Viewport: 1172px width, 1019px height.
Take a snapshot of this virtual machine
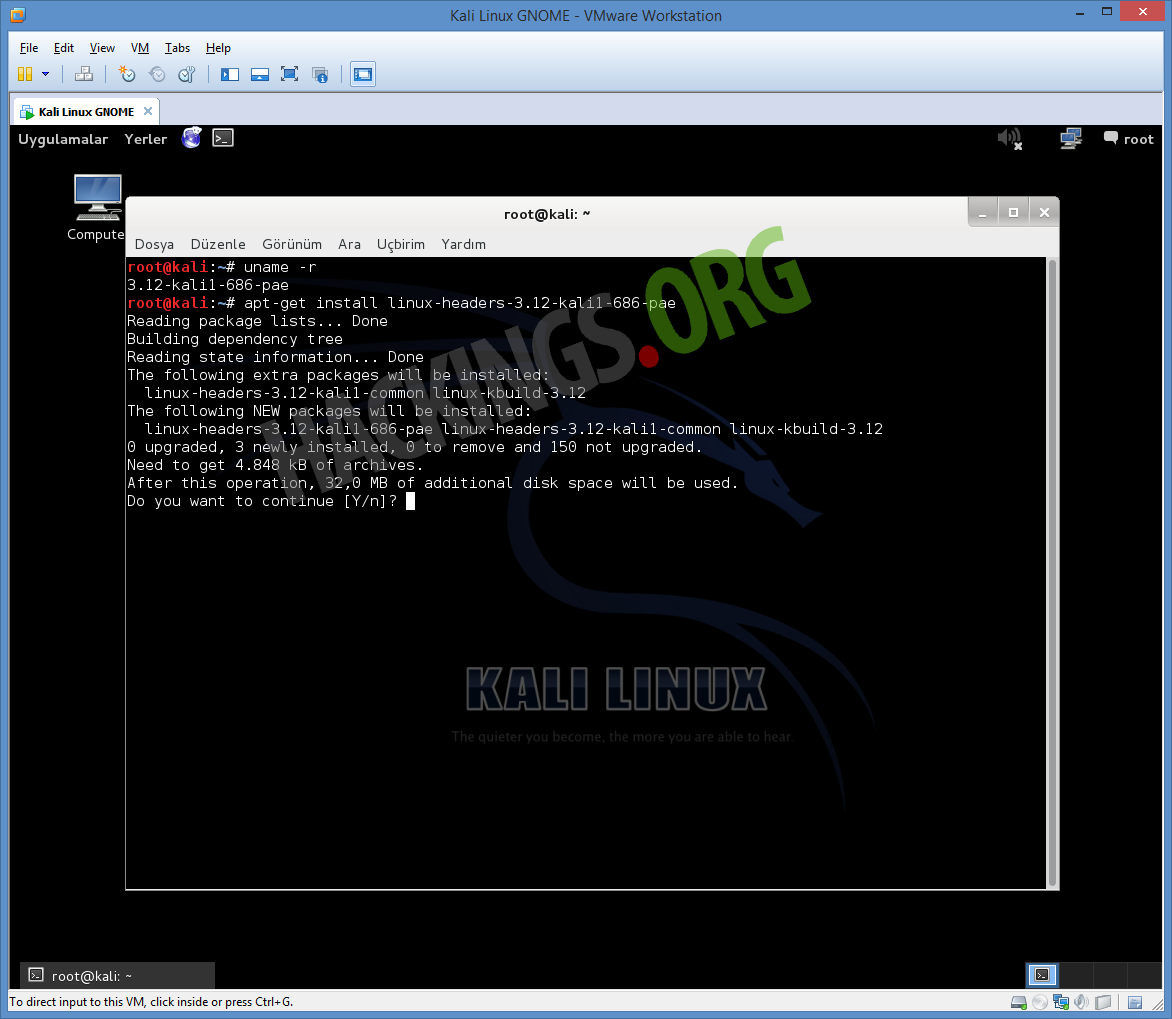coord(127,74)
